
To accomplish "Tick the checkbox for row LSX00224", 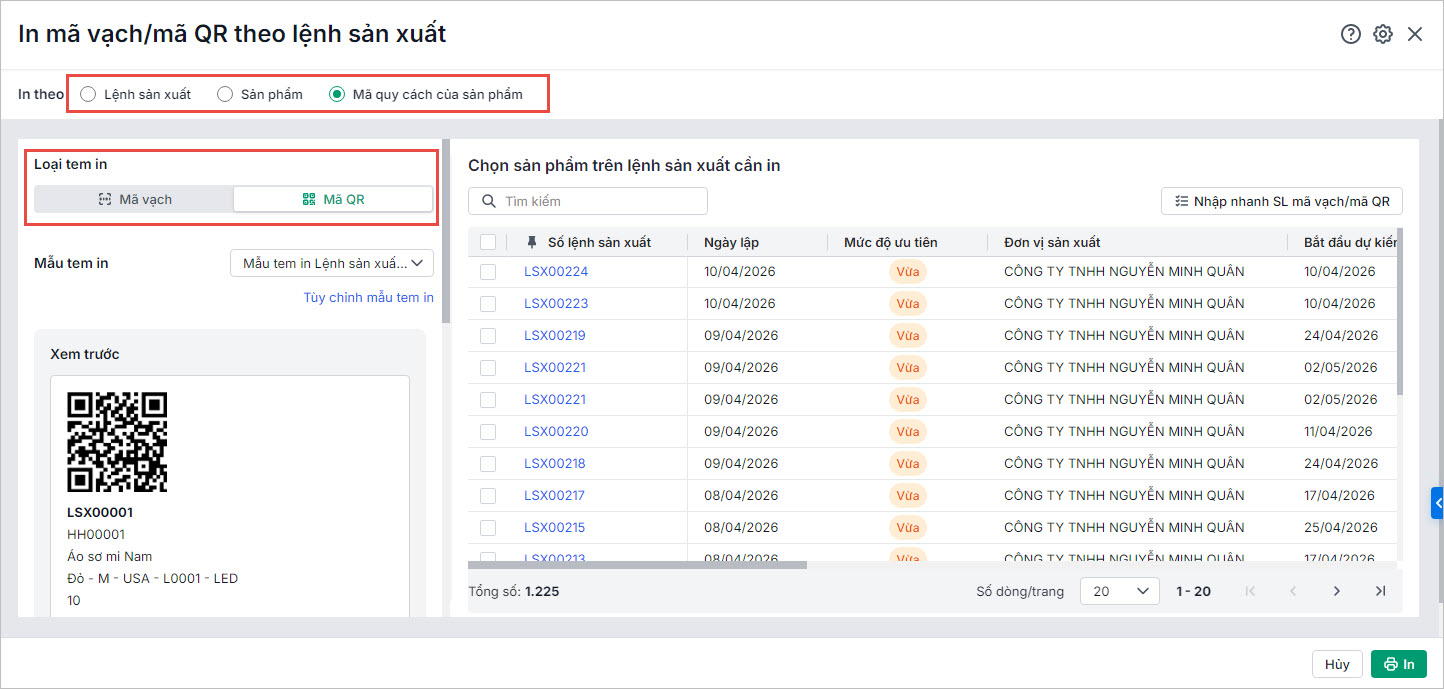I will 488,272.
